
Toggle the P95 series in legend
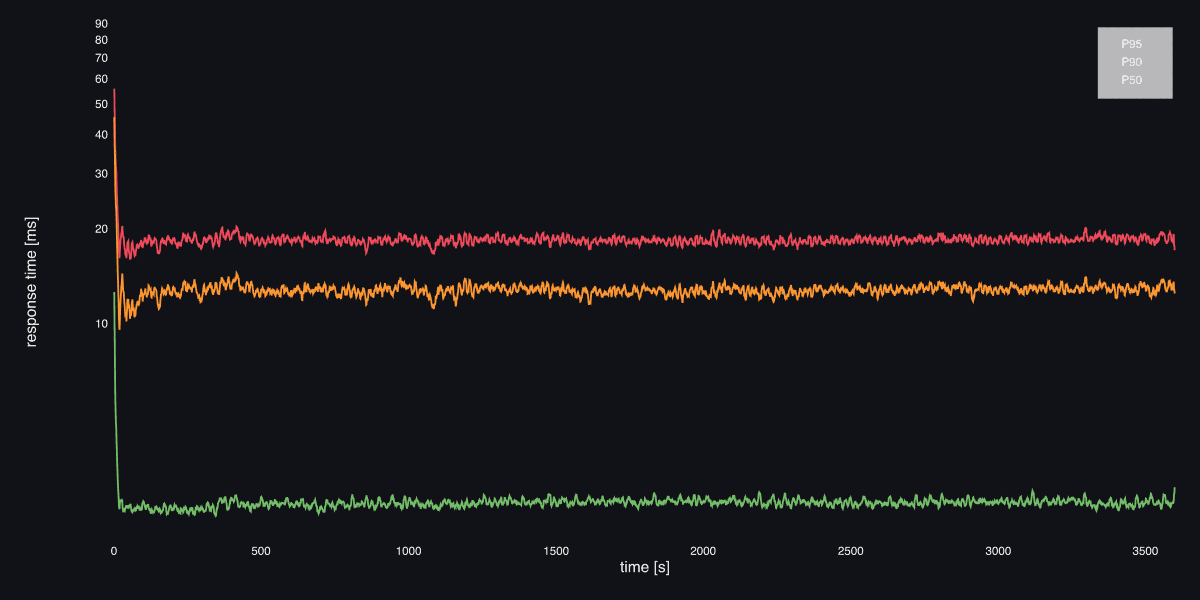click(x=1132, y=44)
